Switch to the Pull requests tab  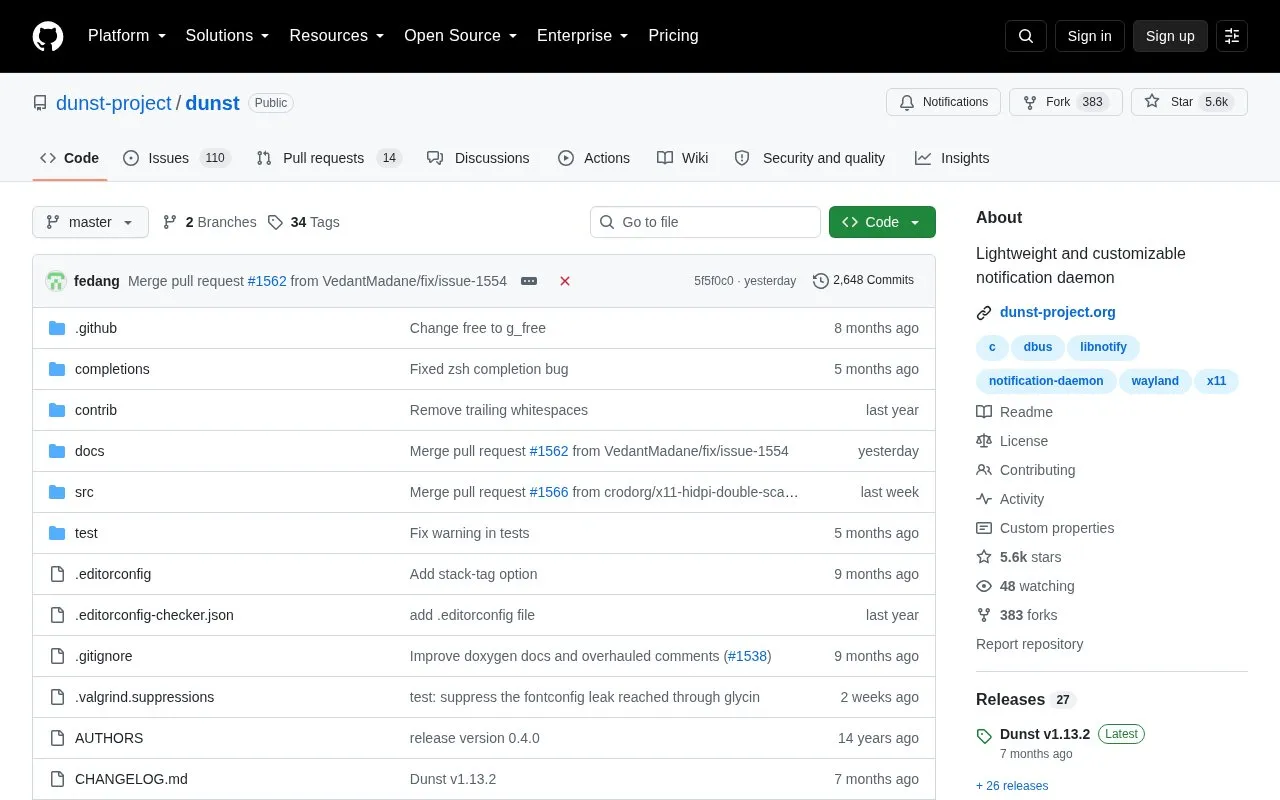click(x=329, y=158)
